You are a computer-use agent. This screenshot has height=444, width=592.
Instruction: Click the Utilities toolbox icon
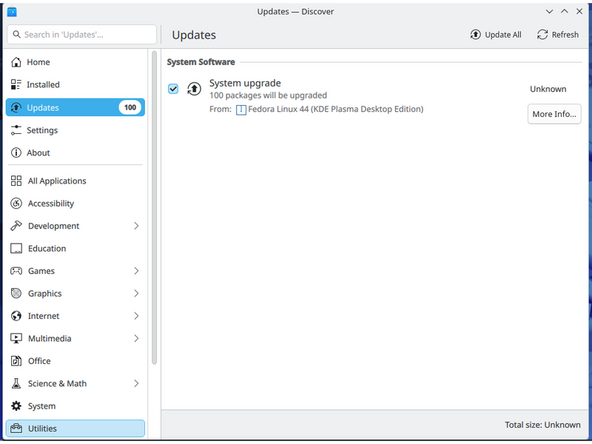(16, 429)
